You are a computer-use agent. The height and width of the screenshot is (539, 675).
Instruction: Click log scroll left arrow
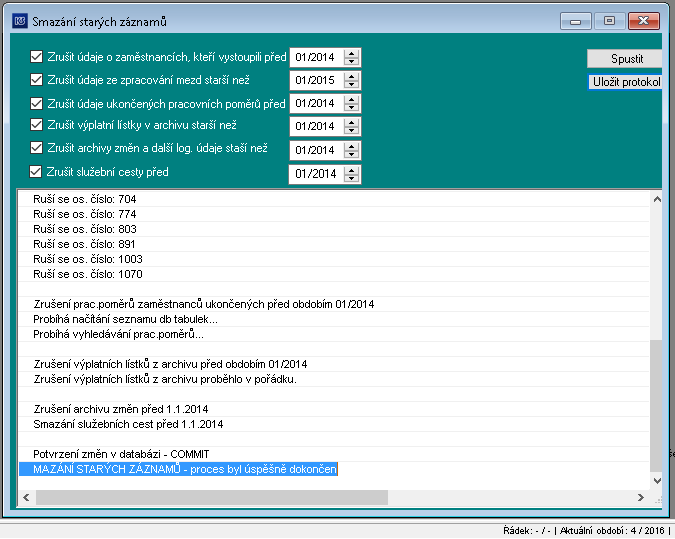click(x=26, y=498)
